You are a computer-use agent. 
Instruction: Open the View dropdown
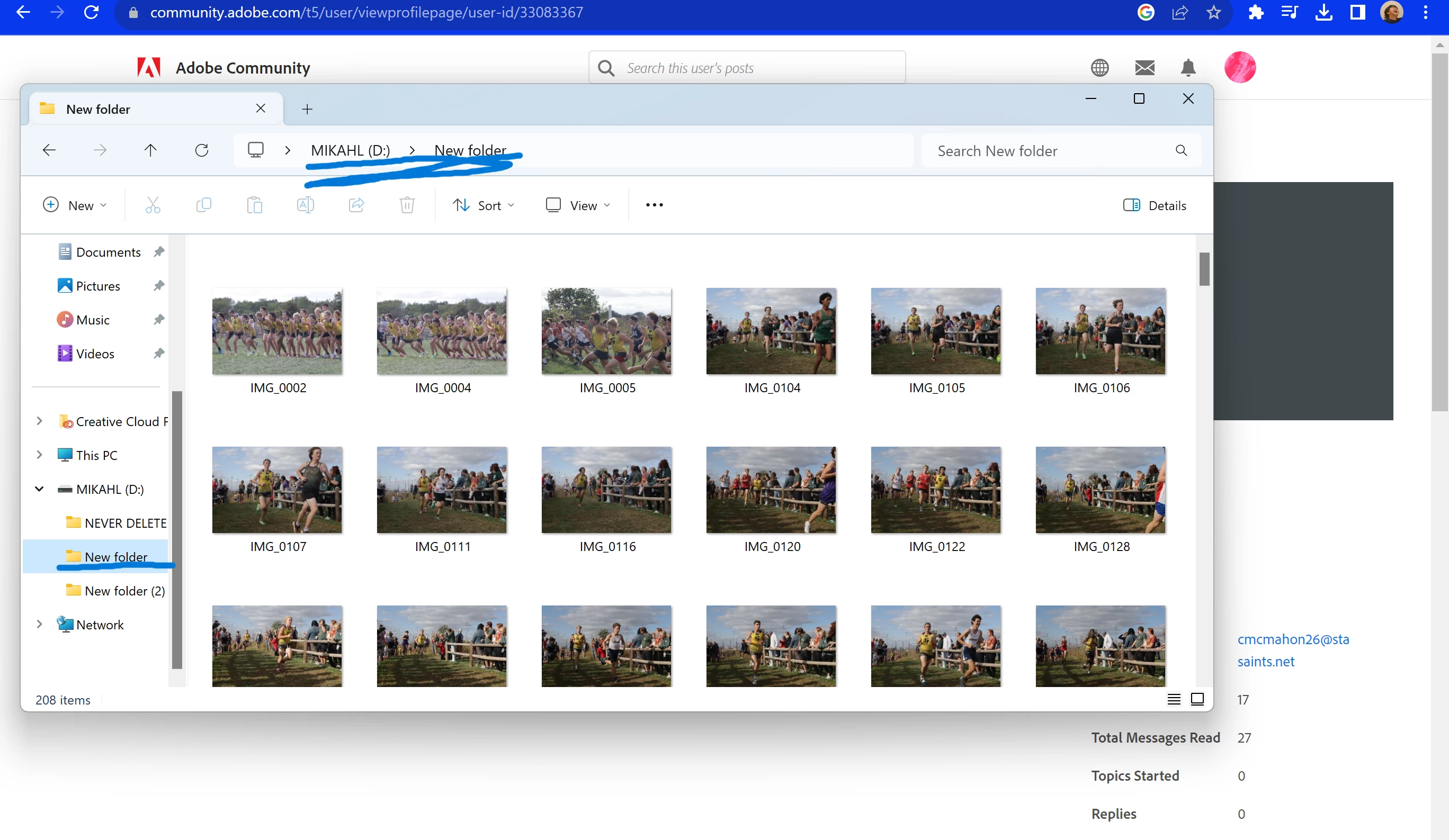[x=577, y=205]
